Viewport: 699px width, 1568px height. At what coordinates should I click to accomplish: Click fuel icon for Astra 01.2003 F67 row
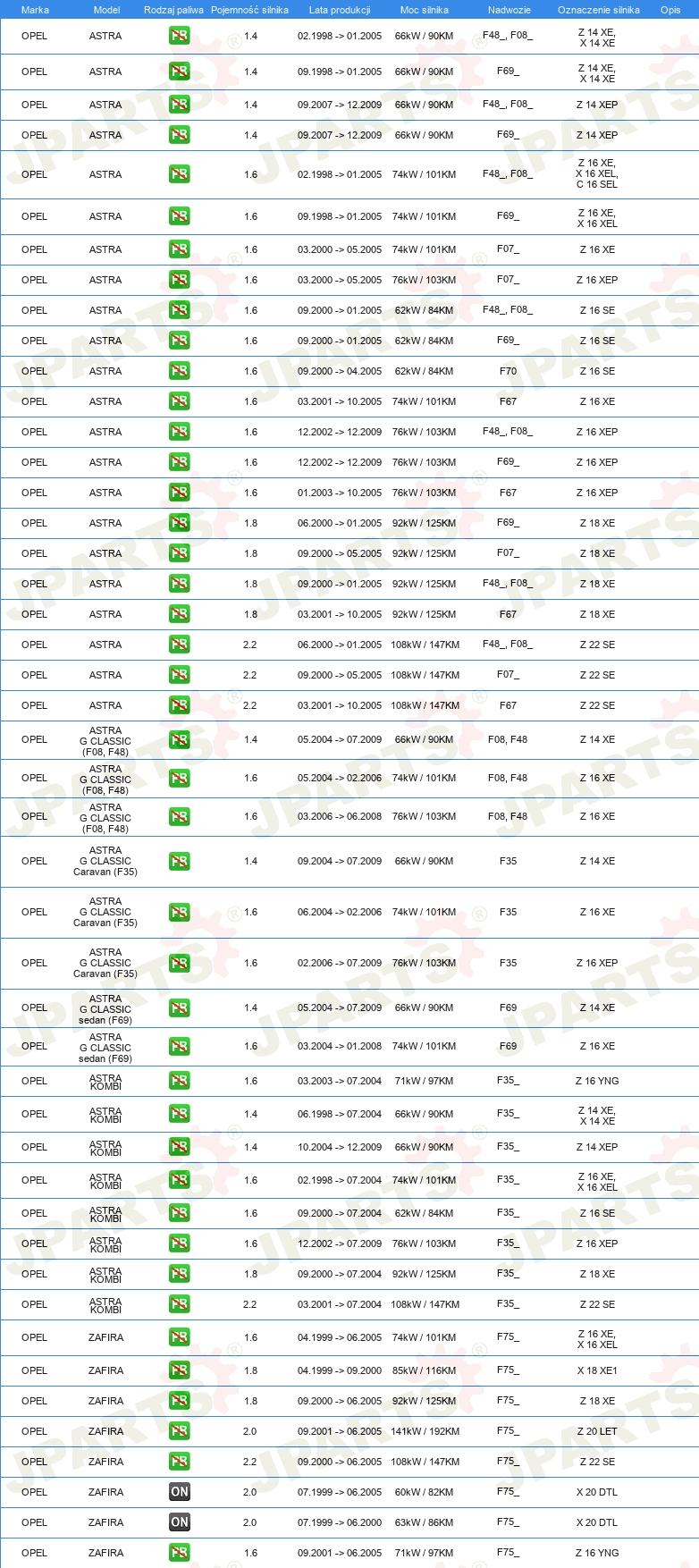180,493
